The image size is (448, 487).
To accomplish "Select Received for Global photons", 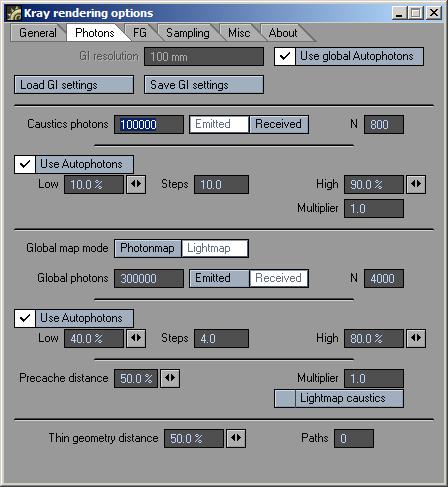I will tap(279, 278).
